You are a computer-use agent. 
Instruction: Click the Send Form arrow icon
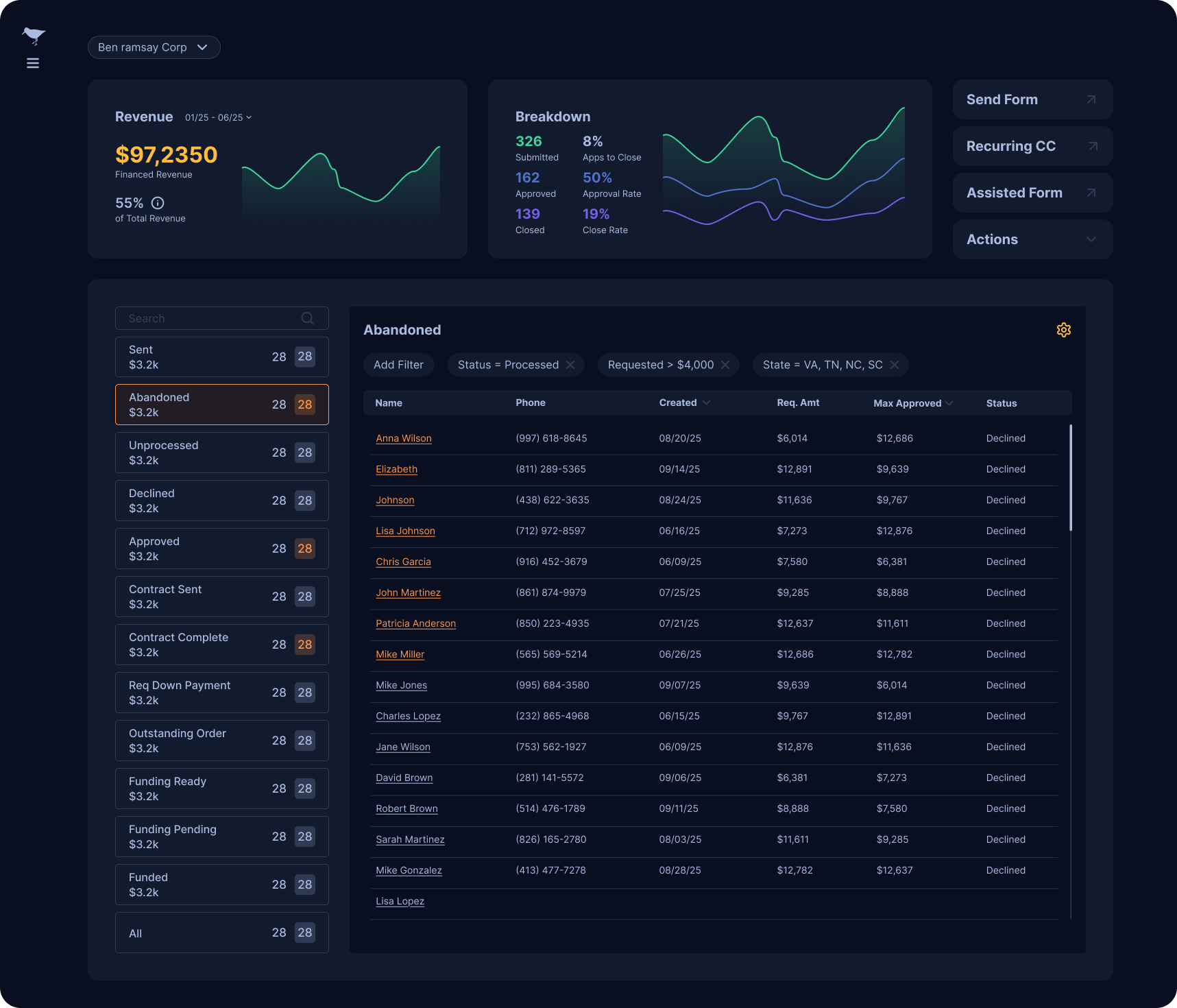tap(1091, 99)
